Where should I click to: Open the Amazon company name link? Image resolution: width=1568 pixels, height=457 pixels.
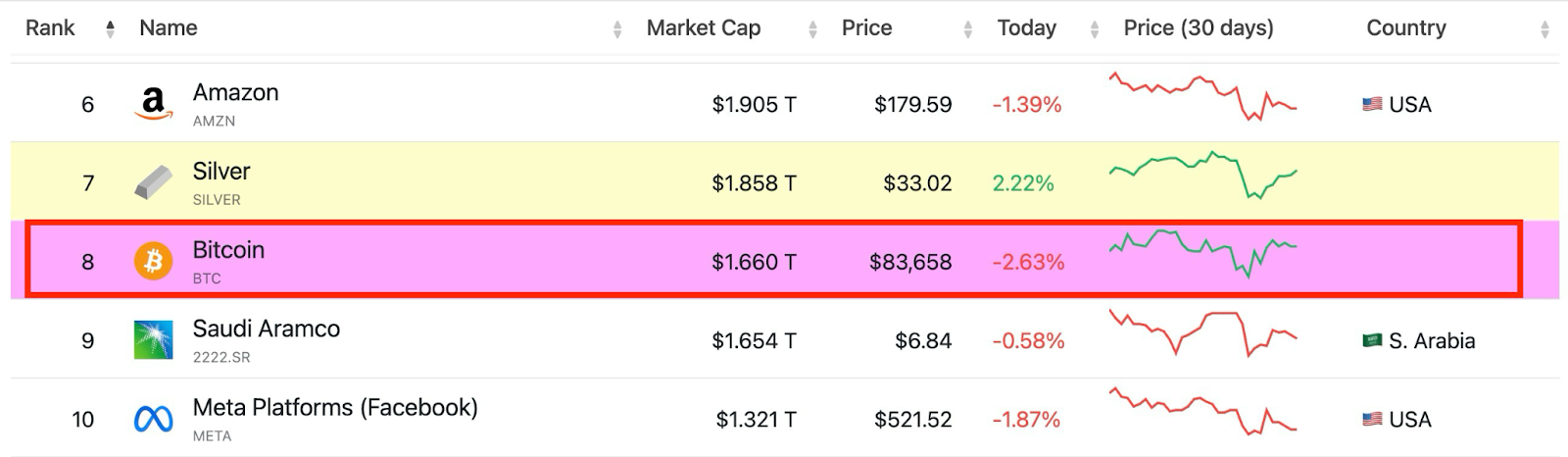pos(235,92)
